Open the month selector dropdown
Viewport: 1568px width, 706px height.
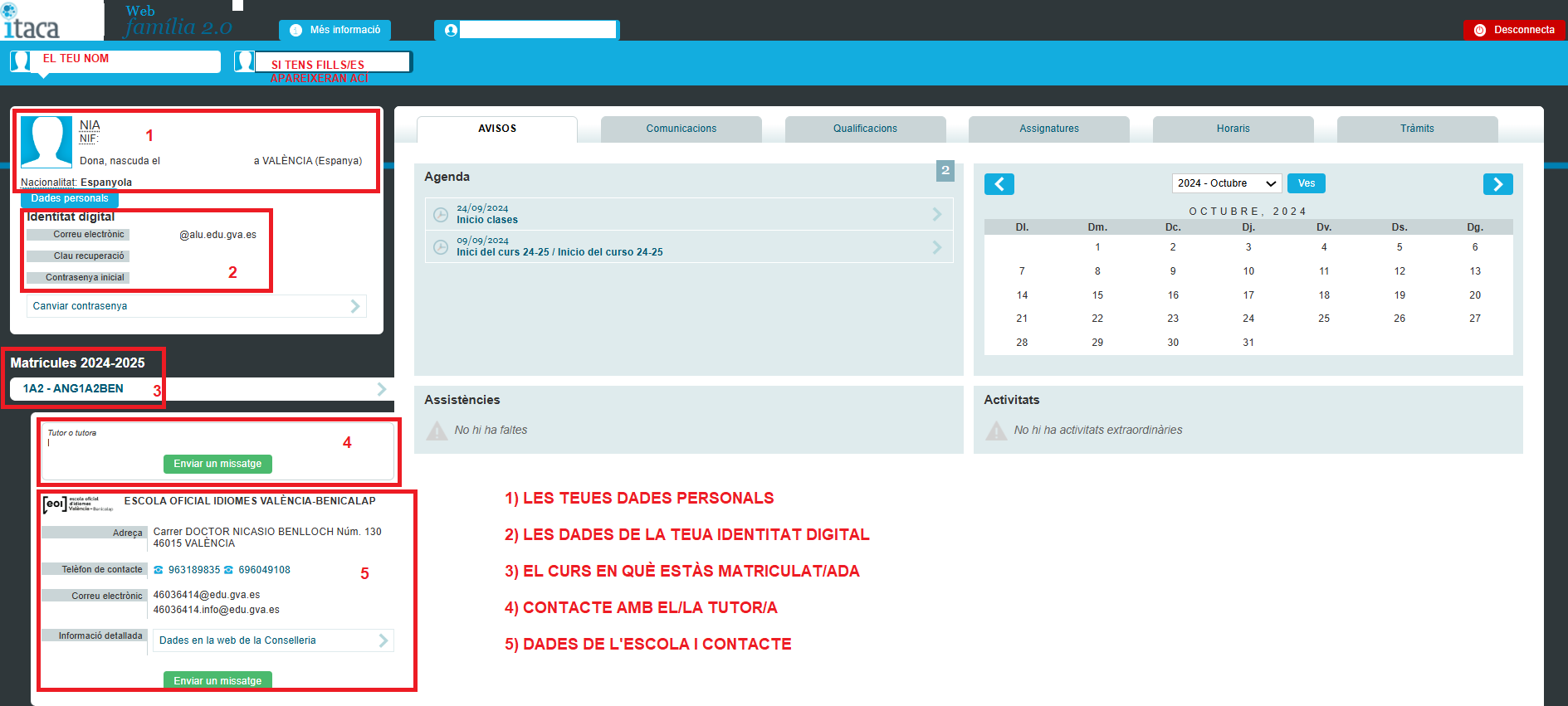click(1226, 183)
